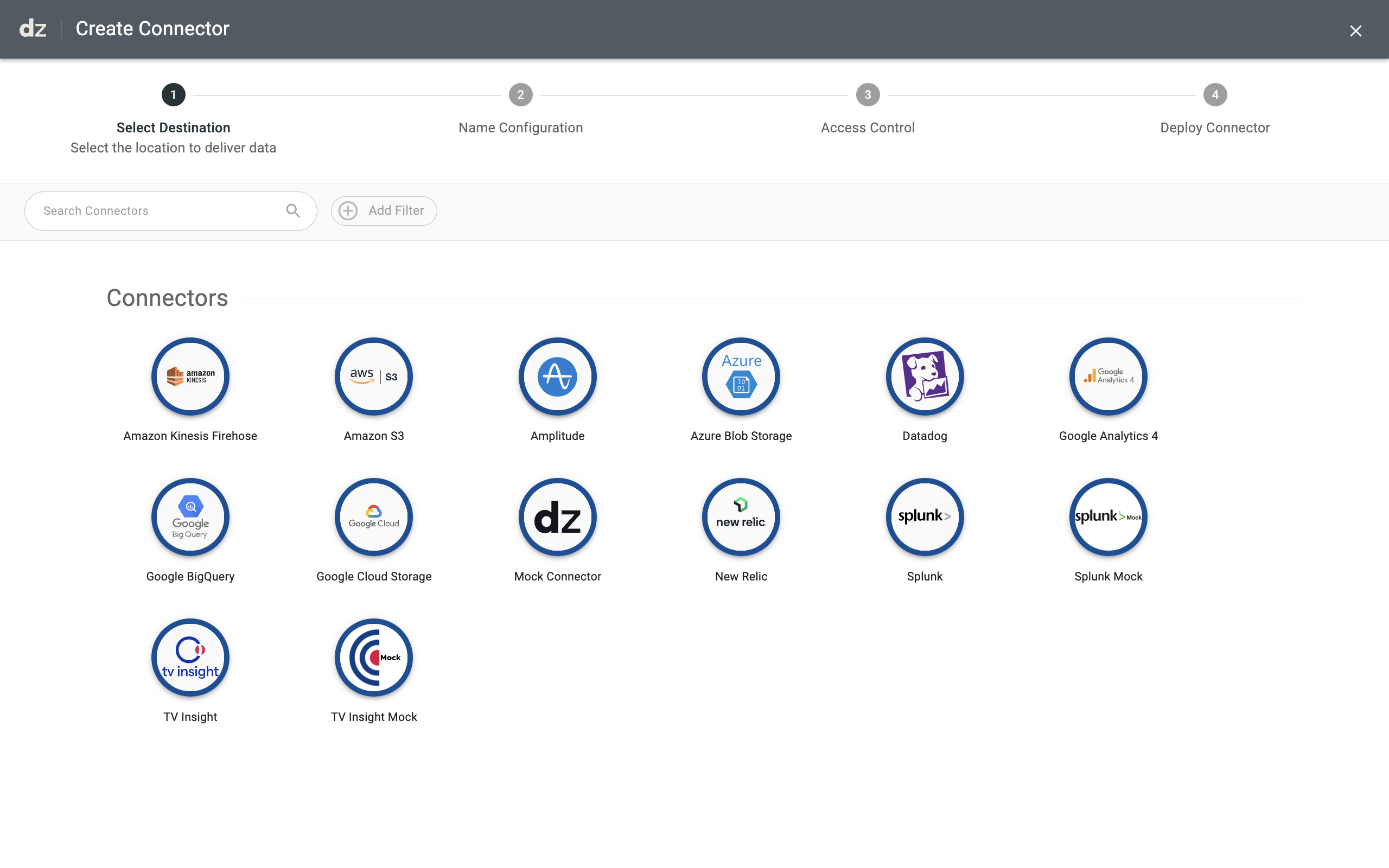
Task: Click the Amplitude label text
Action: [x=557, y=436]
